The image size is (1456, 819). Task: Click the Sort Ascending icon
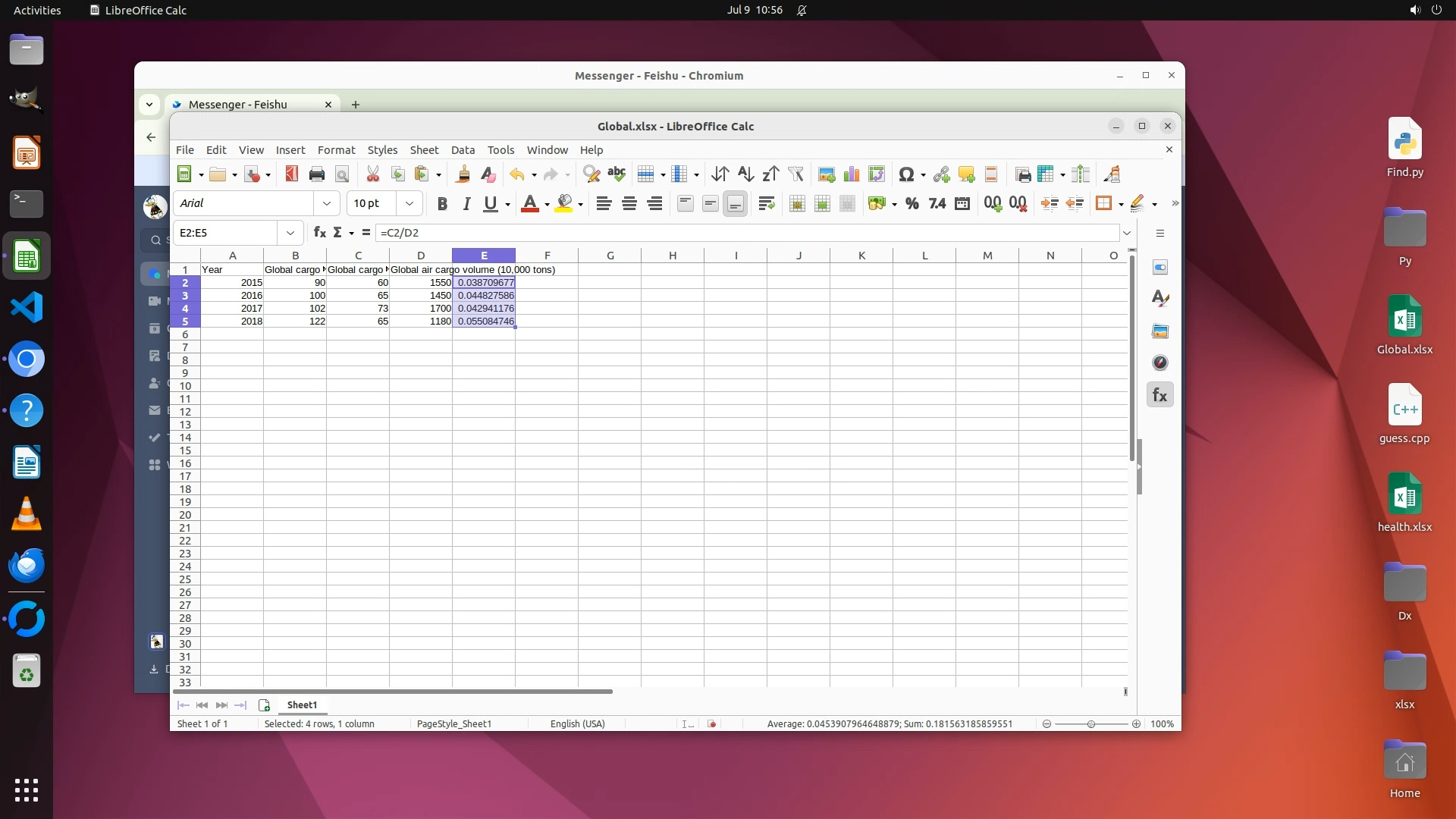tap(745, 174)
